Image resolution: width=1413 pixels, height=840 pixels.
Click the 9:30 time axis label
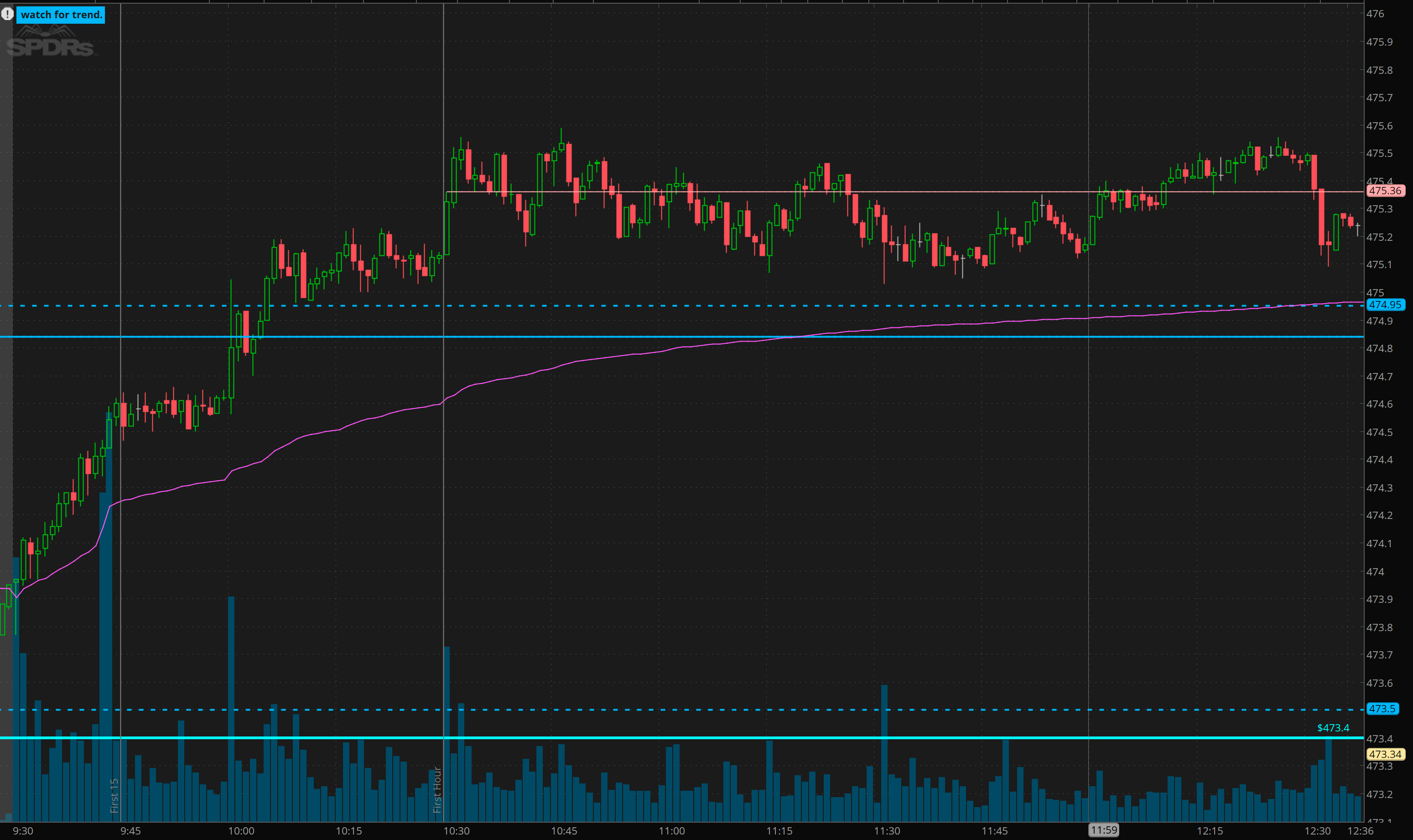[23, 831]
